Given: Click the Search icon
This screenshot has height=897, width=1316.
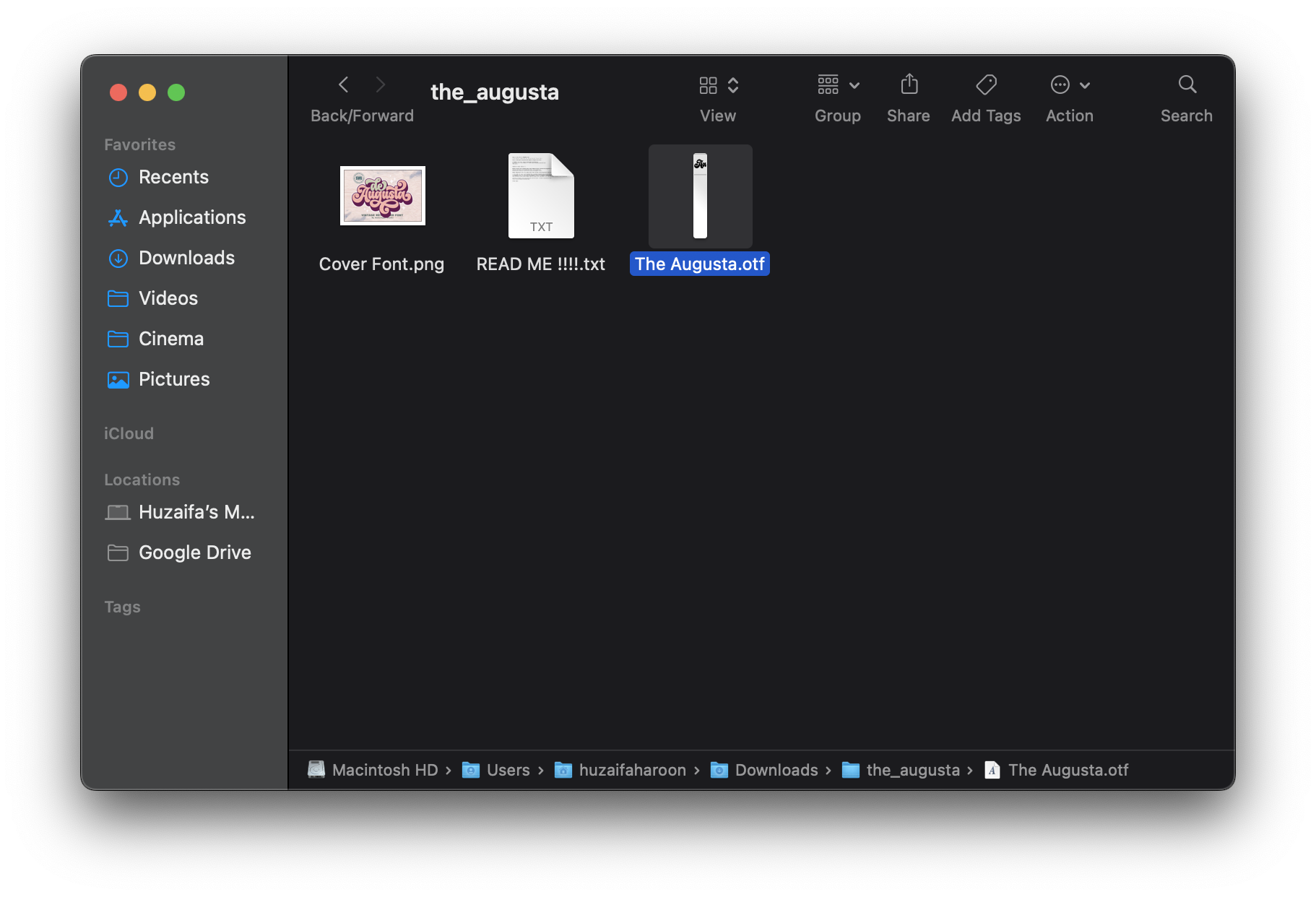Looking at the screenshot, I should click(x=1187, y=84).
